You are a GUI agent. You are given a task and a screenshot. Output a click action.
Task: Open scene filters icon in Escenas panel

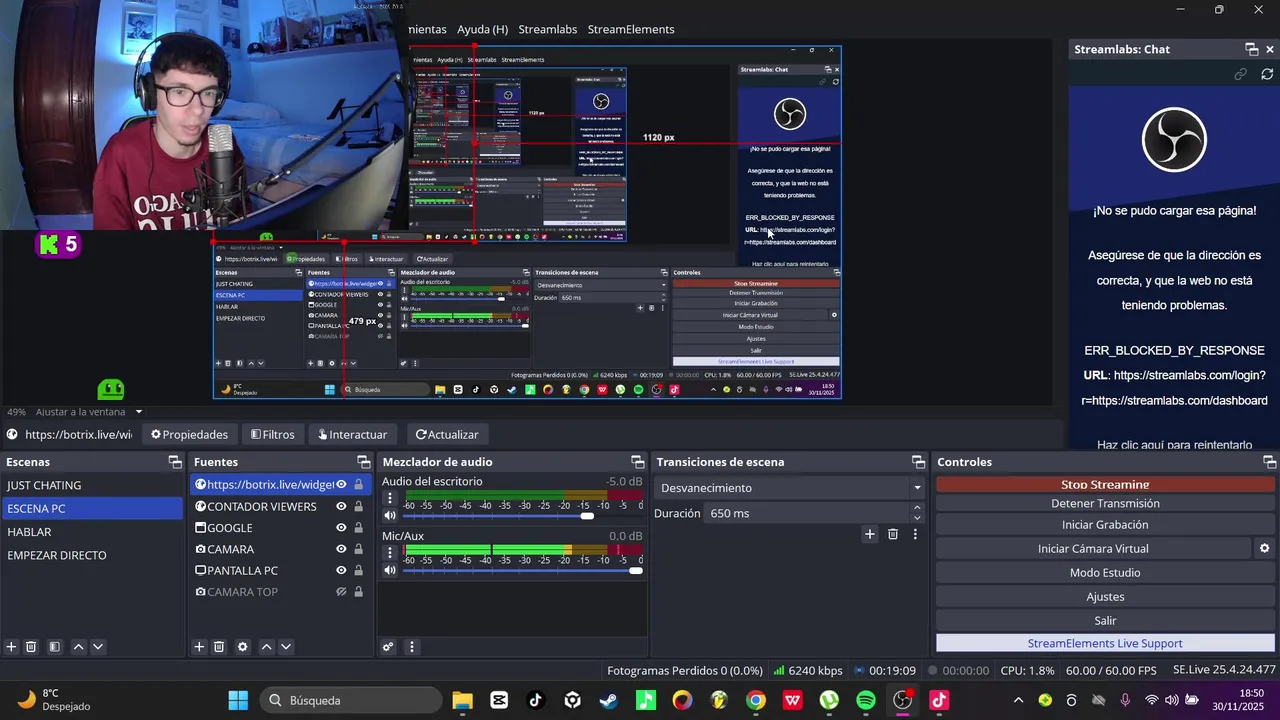(55, 647)
